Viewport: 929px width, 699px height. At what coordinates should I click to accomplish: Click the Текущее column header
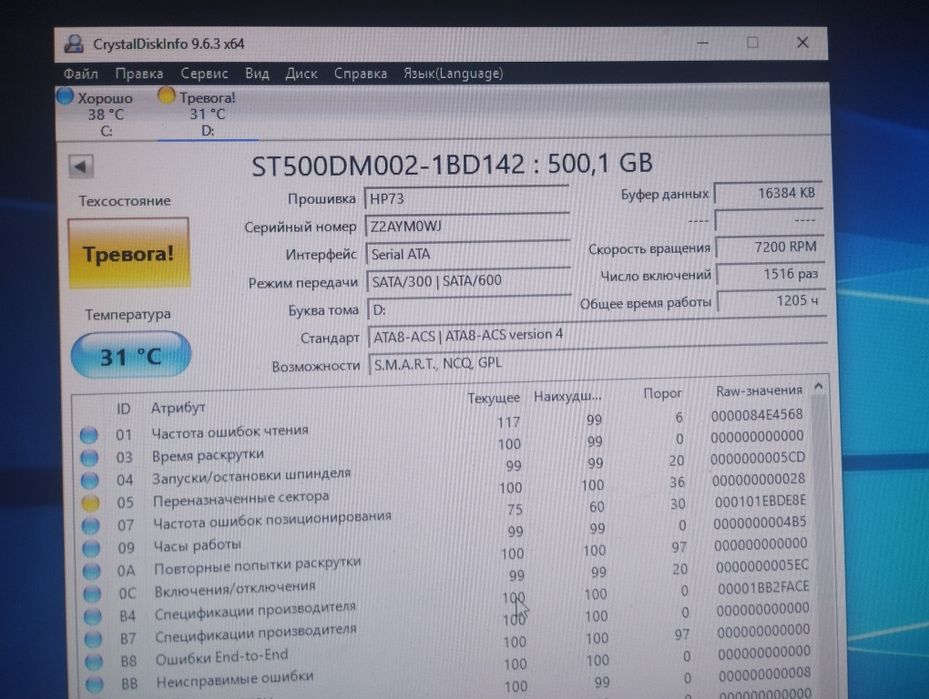(x=493, y=398)
